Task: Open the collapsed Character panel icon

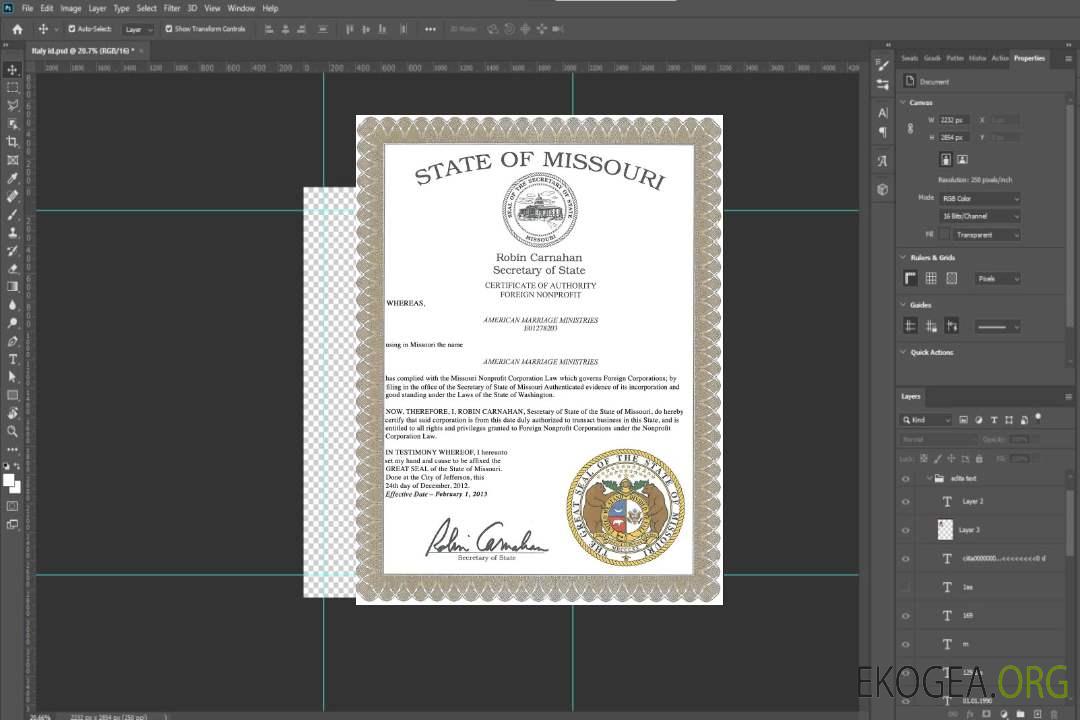Action: [882, 113]
